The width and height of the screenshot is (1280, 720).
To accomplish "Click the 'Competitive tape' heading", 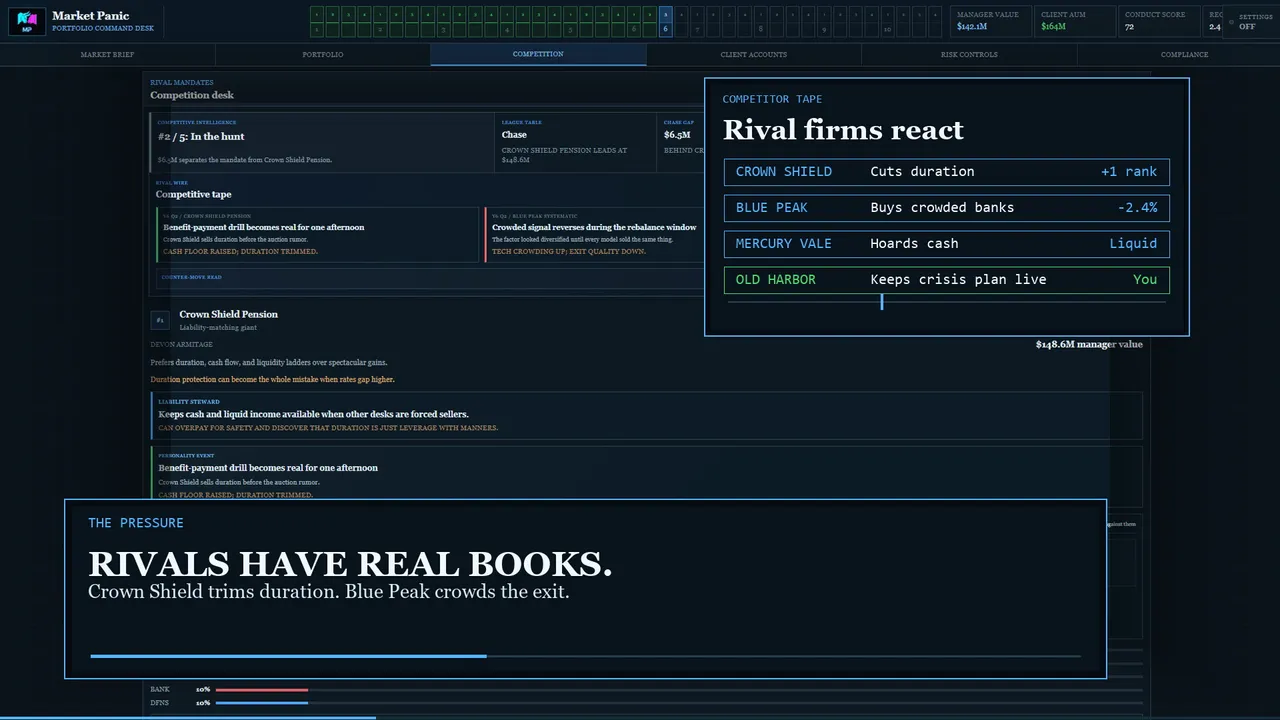I will (x=193, y=195).
